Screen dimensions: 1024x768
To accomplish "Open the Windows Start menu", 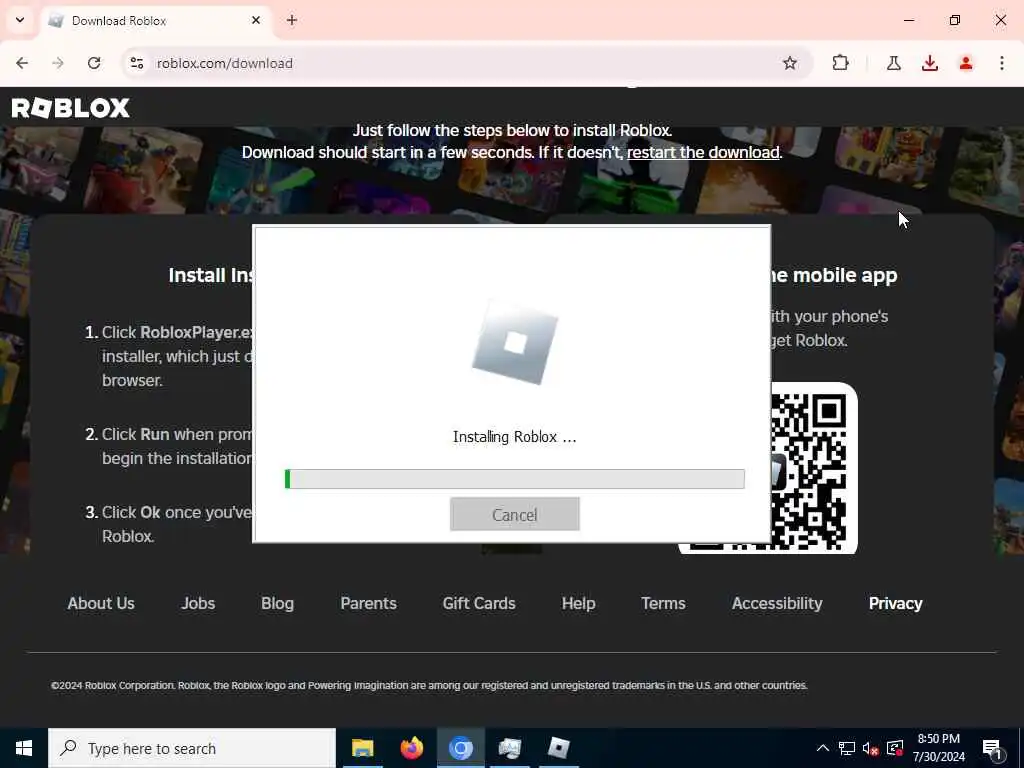I will [24, 748].
